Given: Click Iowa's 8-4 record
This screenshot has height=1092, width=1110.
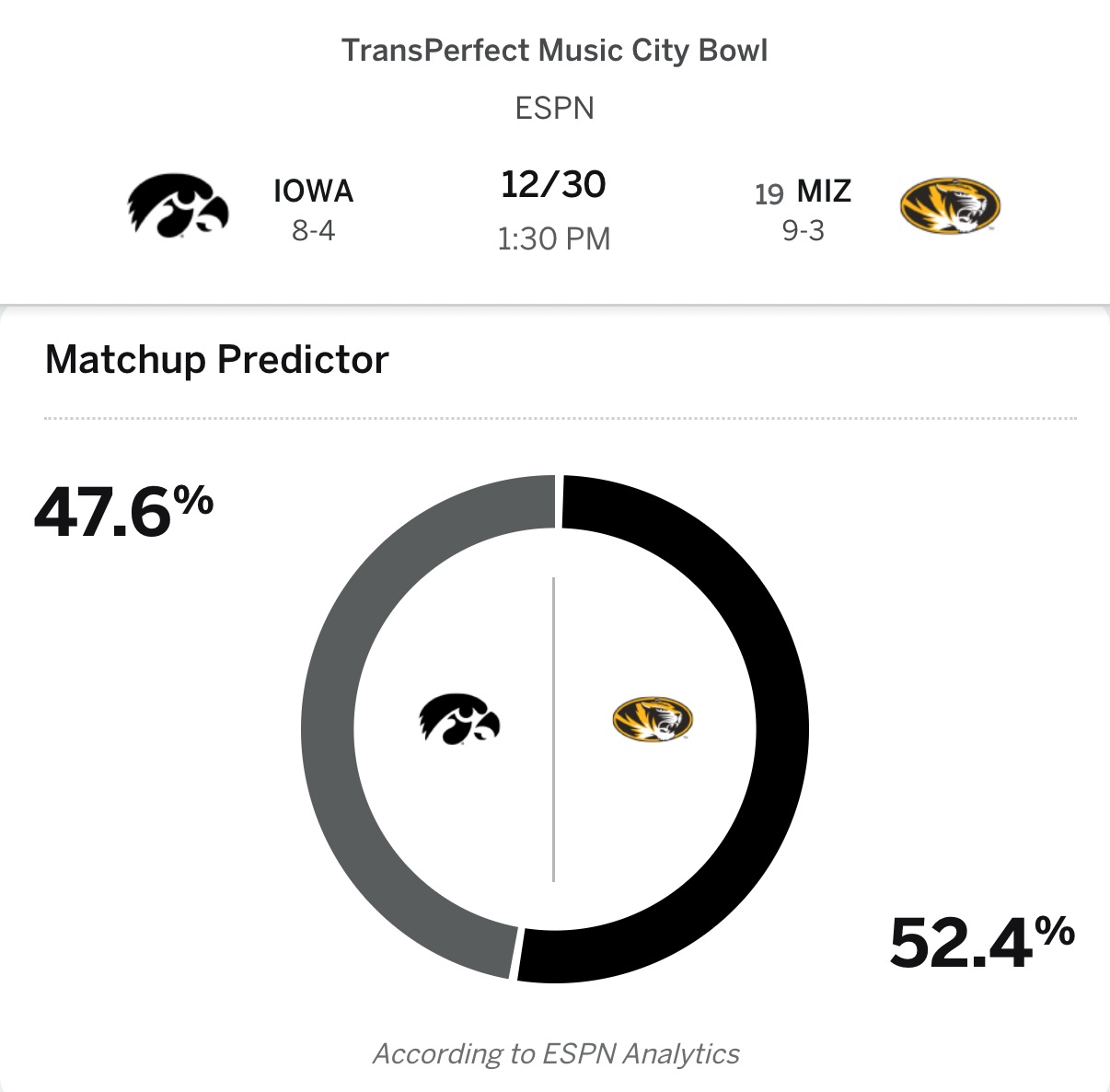Looking at the screenshot, I should pos(313,230).
